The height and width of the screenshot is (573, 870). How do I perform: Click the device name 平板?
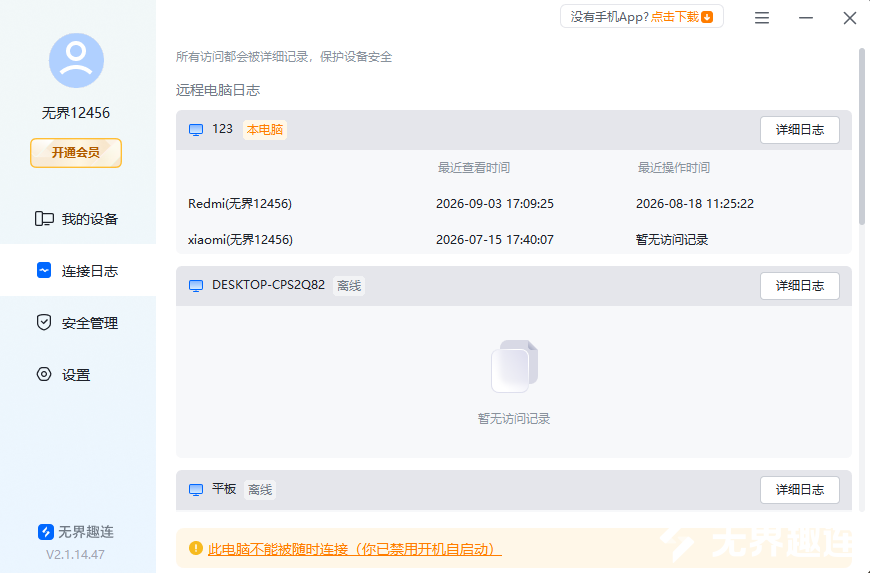click(224, 489)
